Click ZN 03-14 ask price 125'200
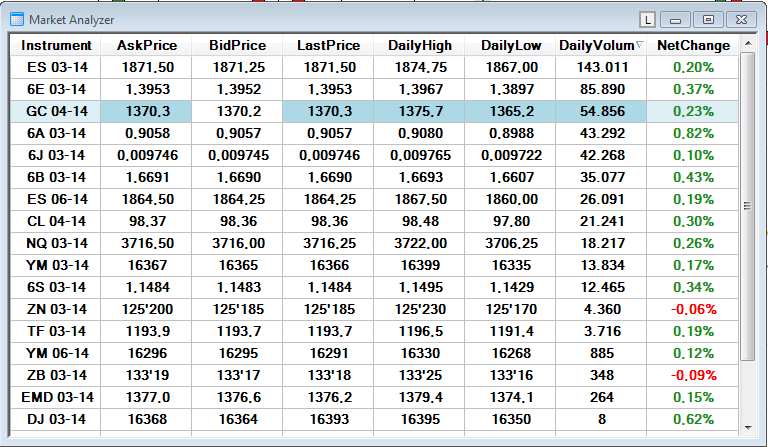768x447 pixels. click(x=147, y=309)
